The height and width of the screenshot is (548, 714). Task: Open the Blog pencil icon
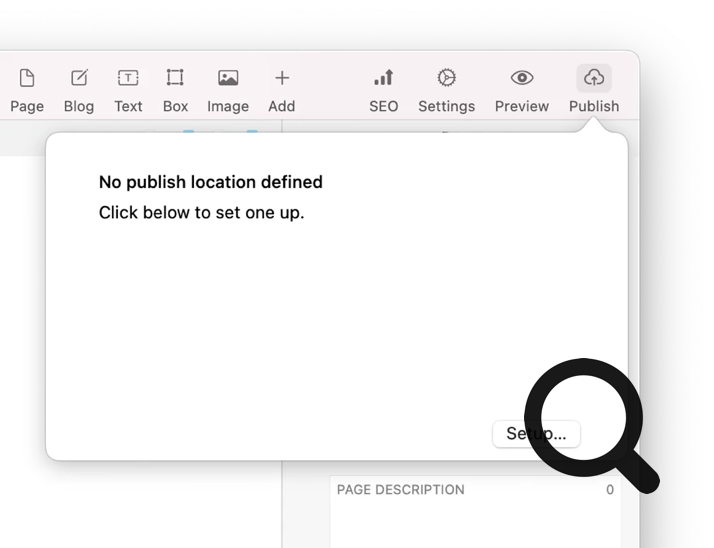pyautogui.click(x=79, y=78)
